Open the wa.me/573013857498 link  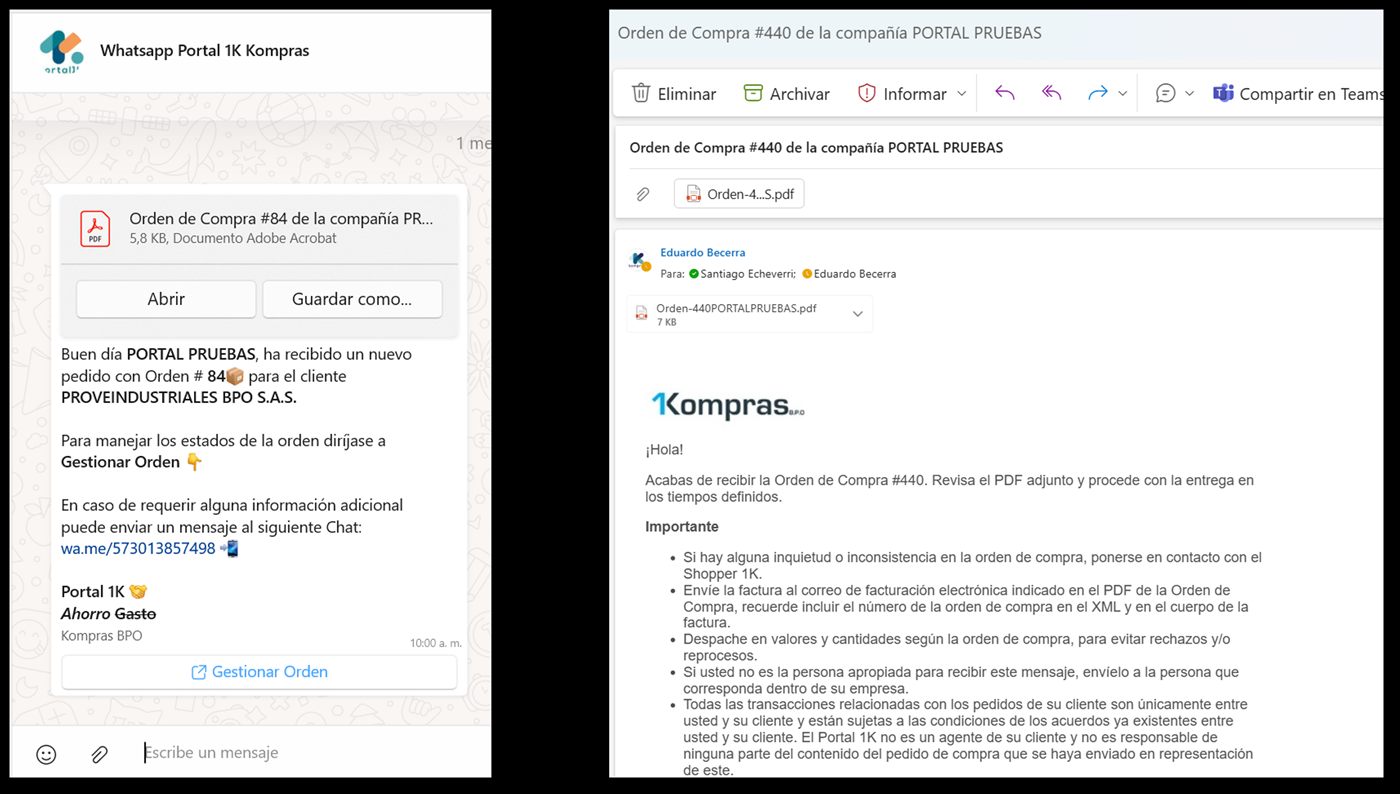tap(138, 548)
